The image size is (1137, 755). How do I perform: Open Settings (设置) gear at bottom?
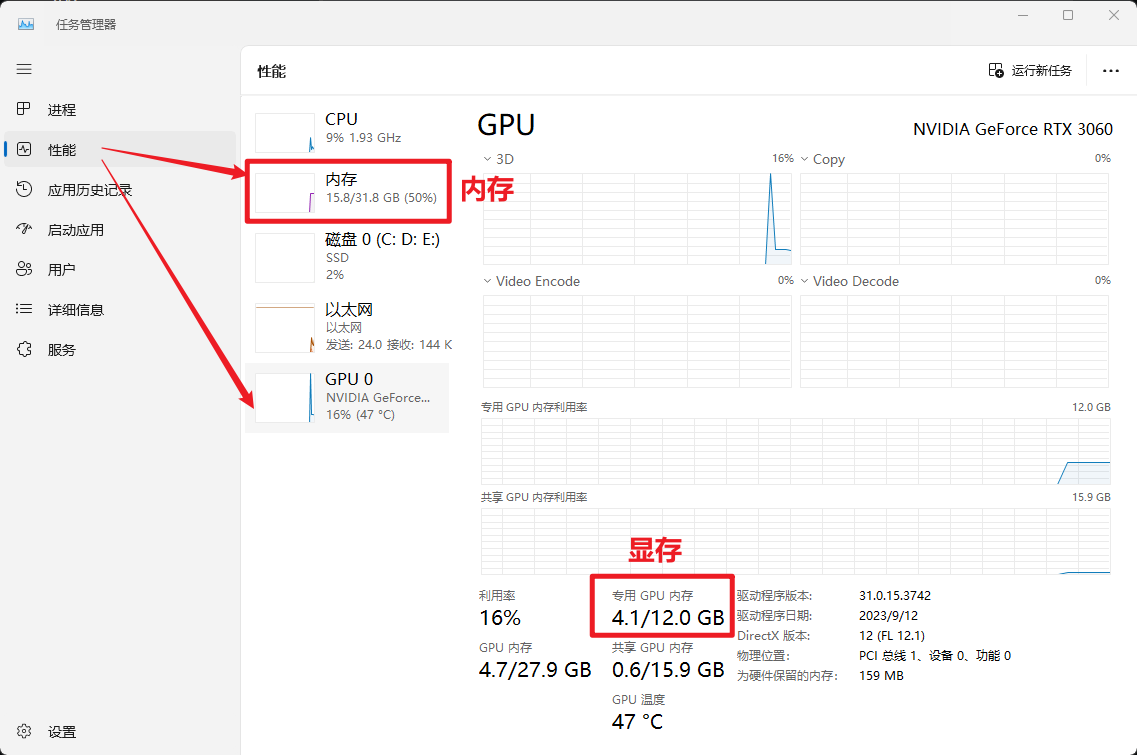[24, 731]
